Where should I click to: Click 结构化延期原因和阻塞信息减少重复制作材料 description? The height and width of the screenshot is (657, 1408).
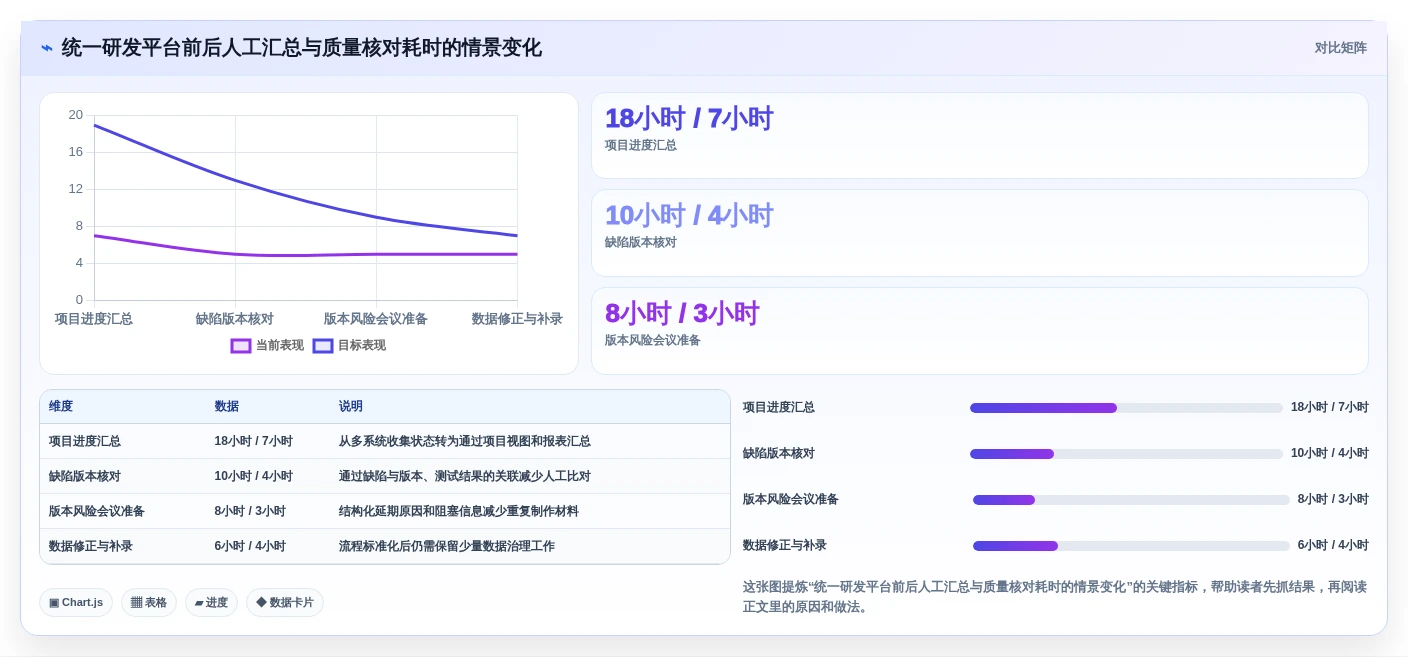[x=459, y=511]
